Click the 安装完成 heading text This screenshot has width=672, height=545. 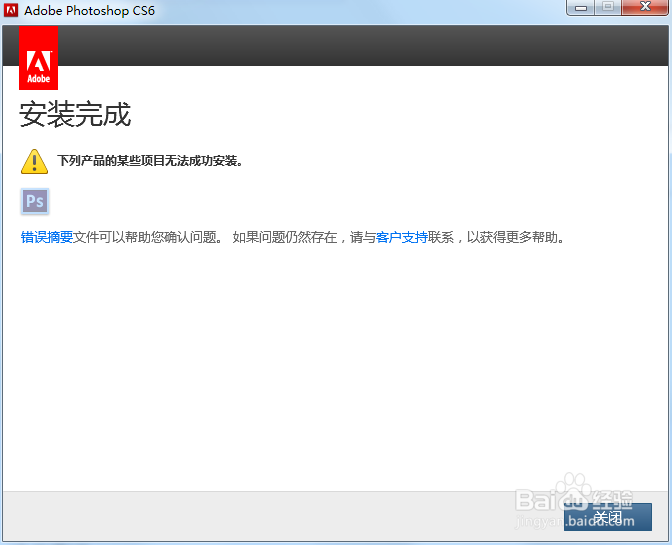tap(75, 114)
